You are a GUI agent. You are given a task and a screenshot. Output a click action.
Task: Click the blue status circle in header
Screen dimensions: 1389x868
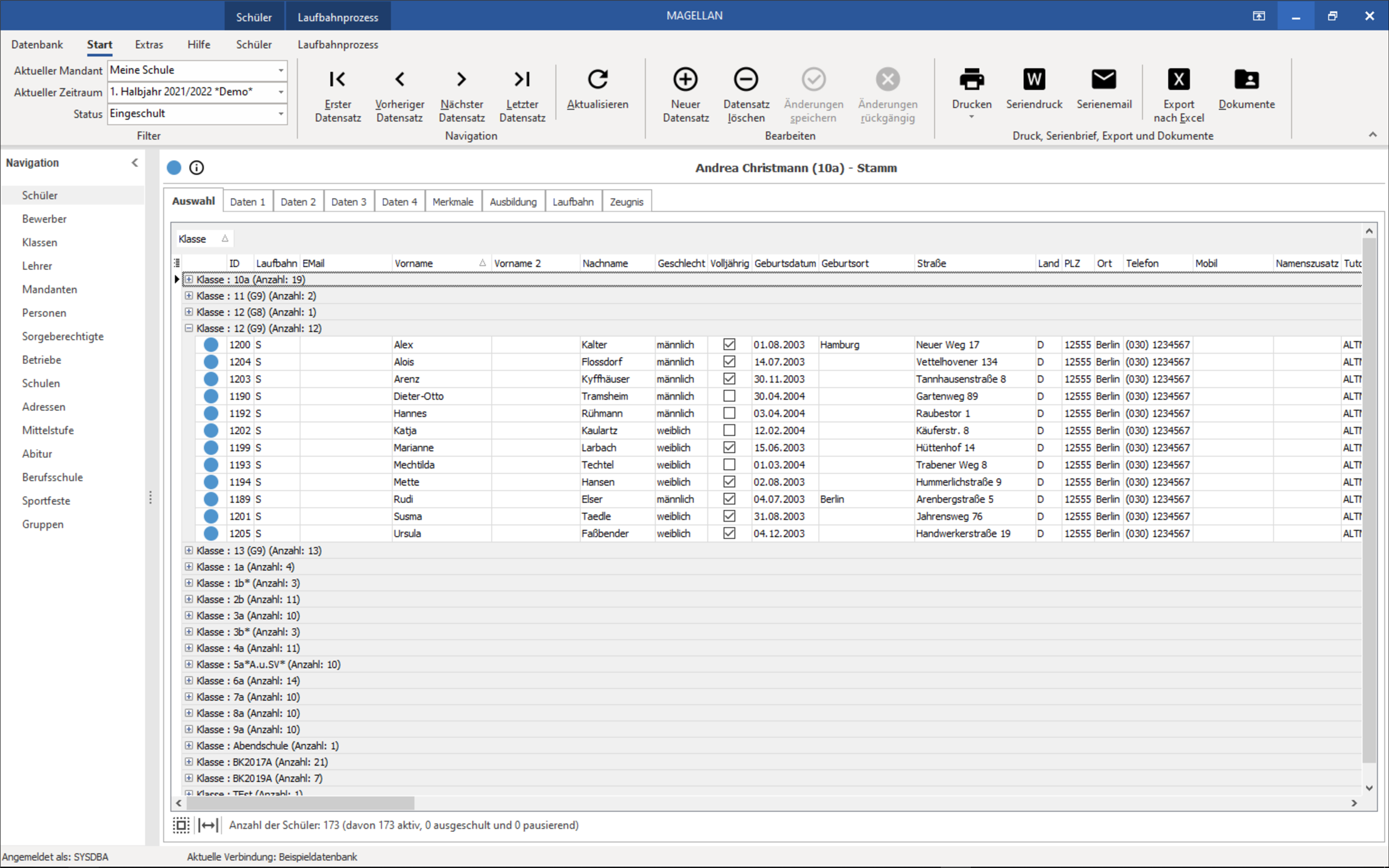[x=174, y=167]
